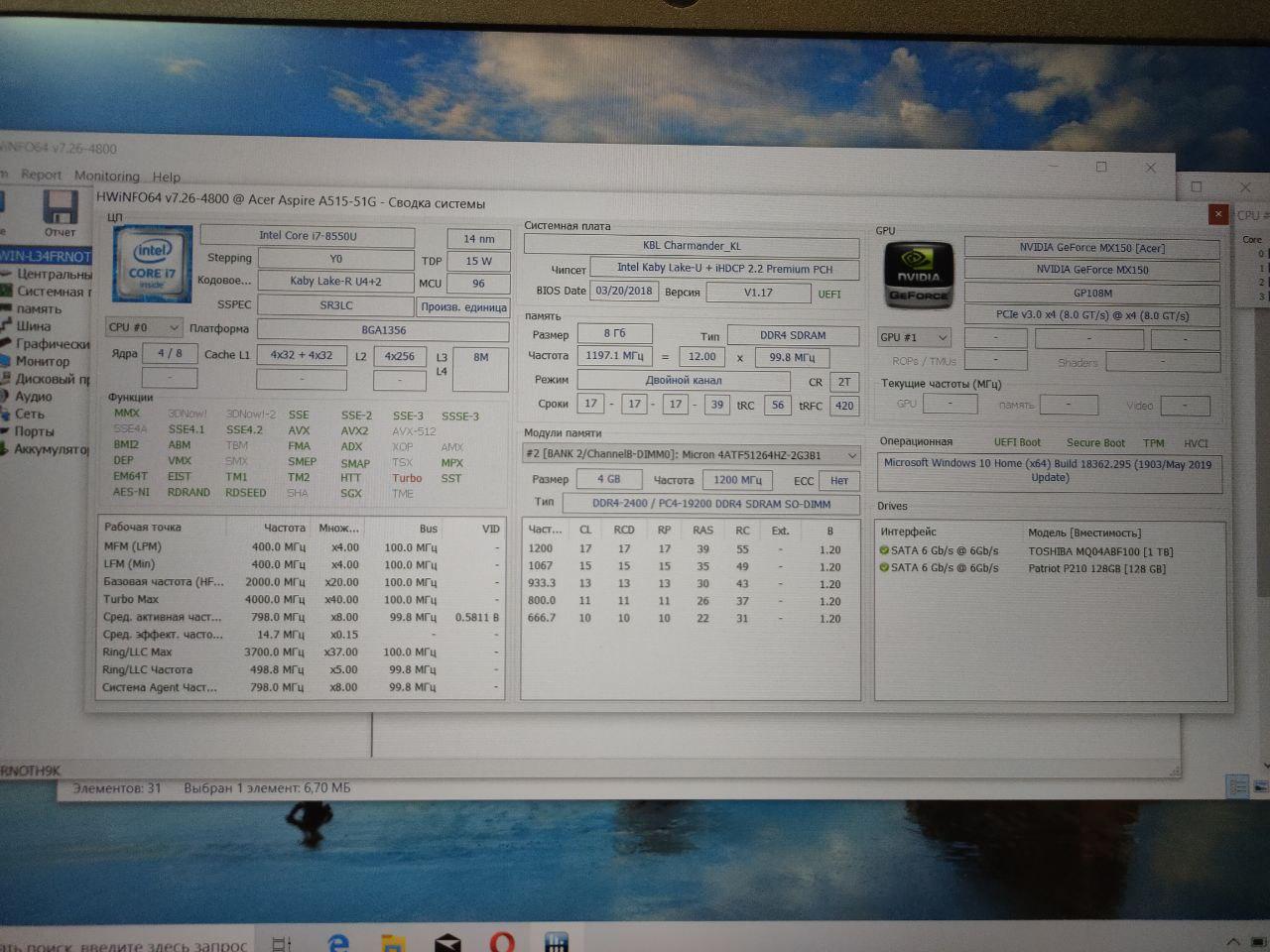
Task: Open the Help menu
Action: 166,177
